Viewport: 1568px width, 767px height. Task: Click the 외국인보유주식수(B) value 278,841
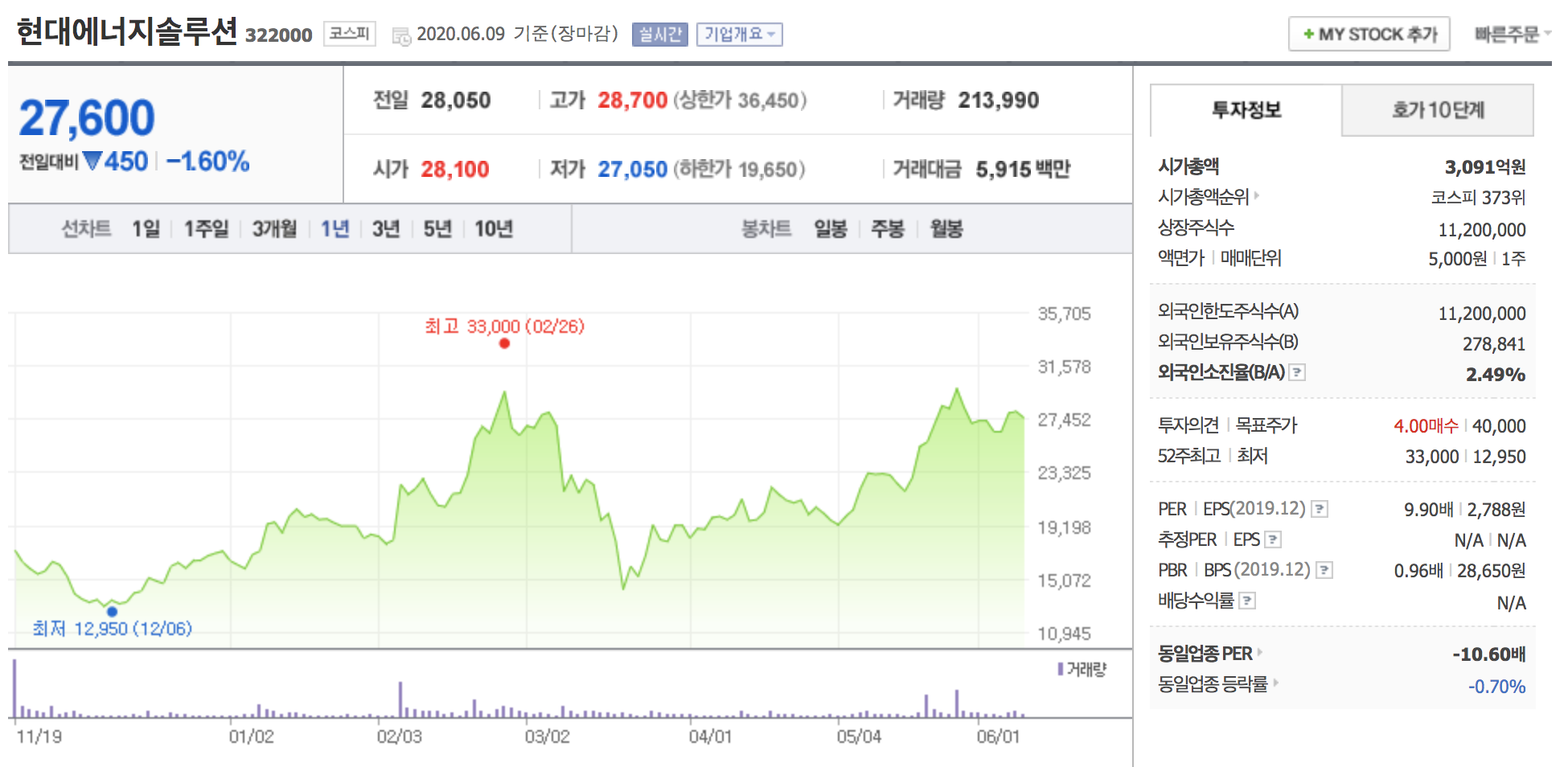coord(1494,344)
